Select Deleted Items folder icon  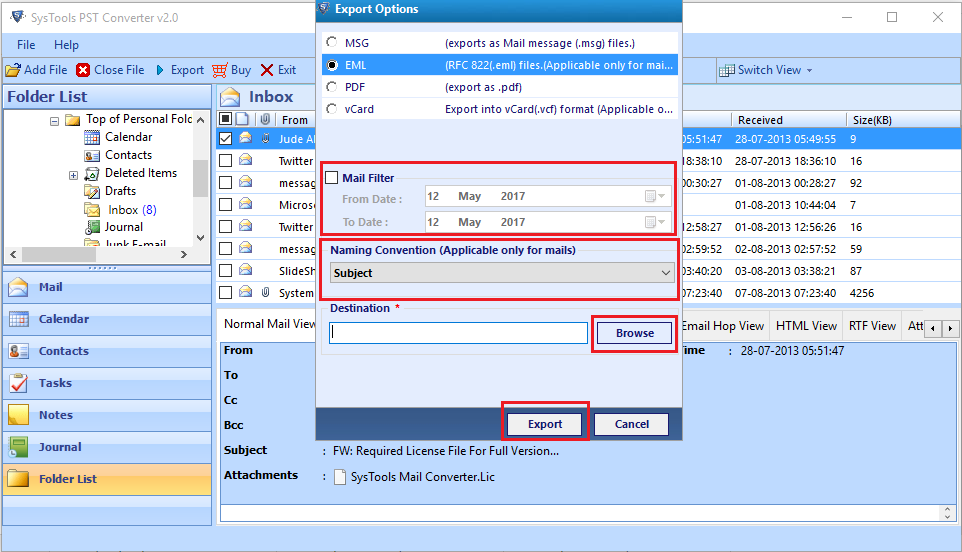point(92,174)
